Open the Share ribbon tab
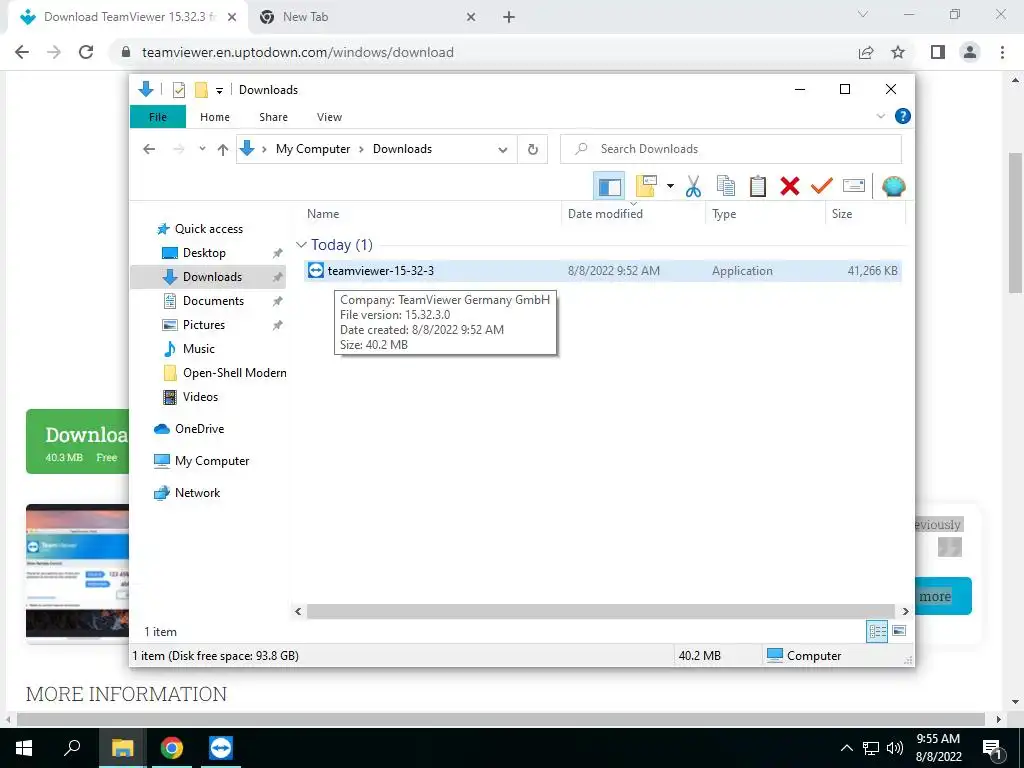Image resolution: width=1024 pixels, height=768 pixels. (273, 117)
